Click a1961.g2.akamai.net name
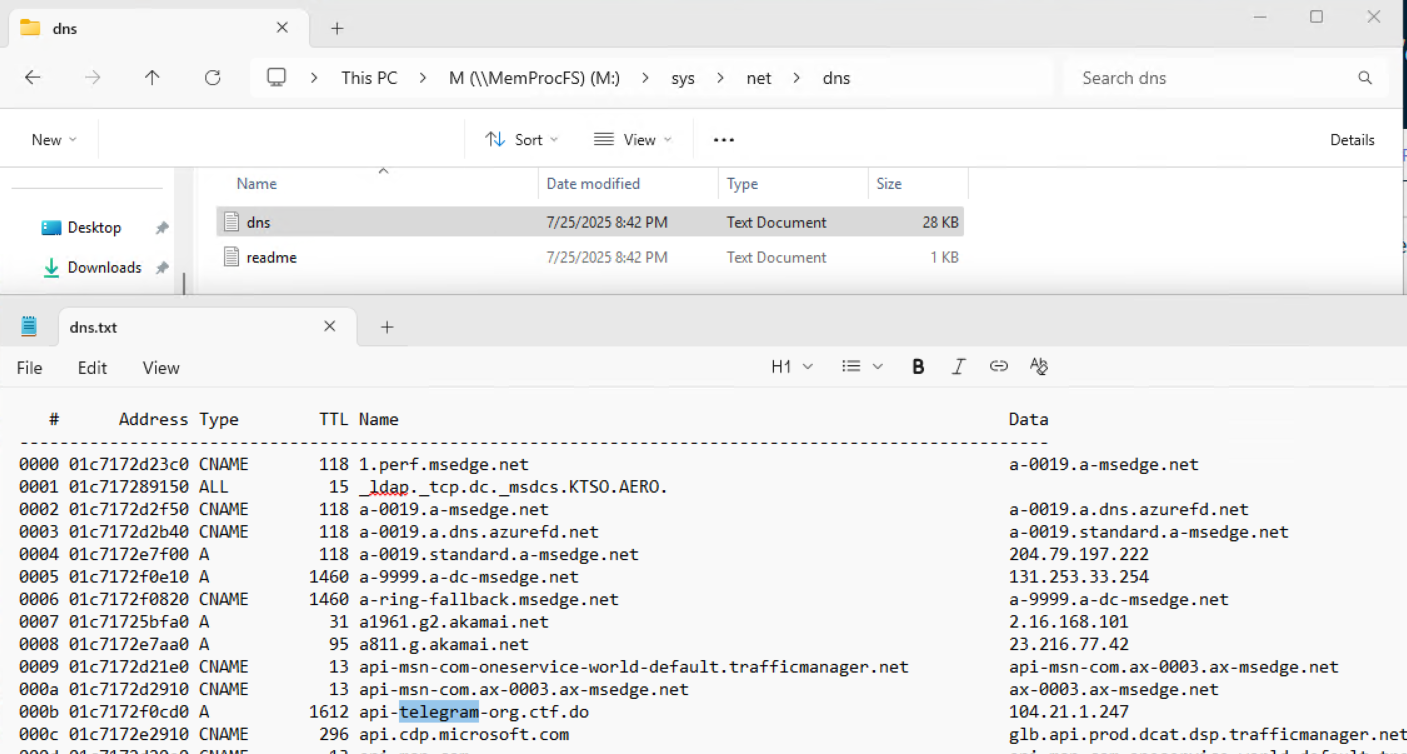Viewport: 1407px width, 754px height. click(454, 622)
